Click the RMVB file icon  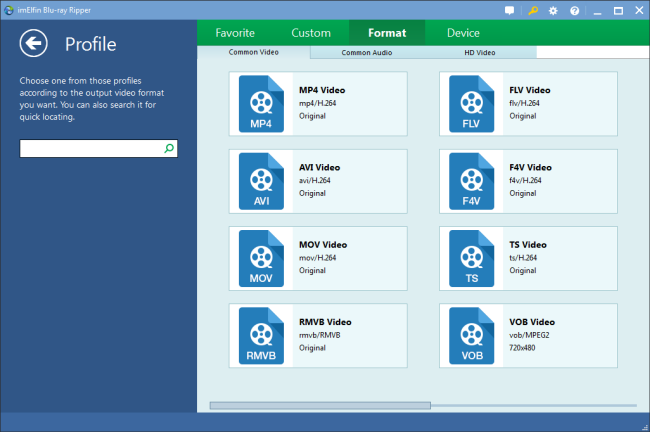(261, 336)
